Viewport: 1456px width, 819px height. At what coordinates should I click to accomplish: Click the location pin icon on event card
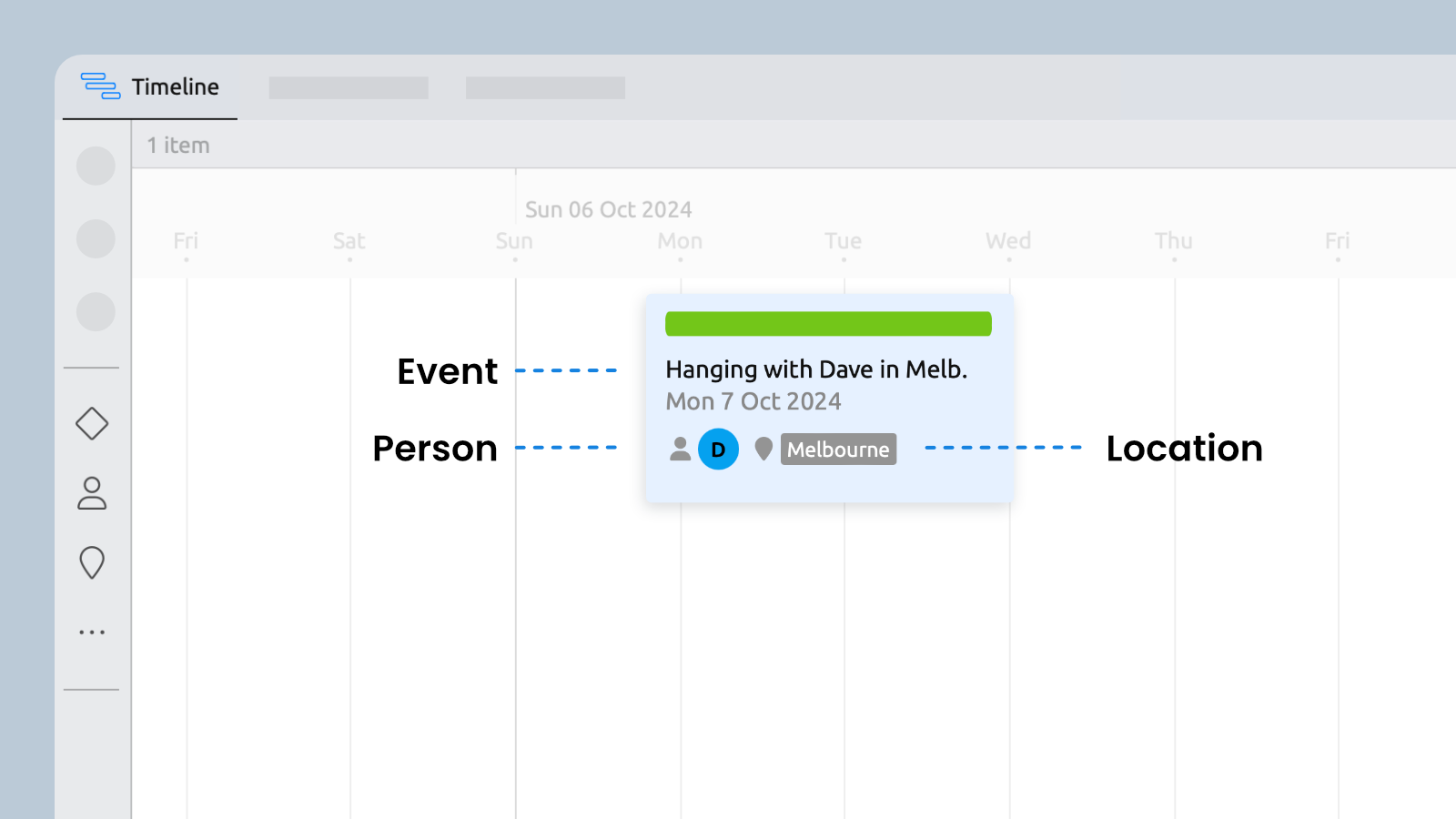tap(763, 449)
